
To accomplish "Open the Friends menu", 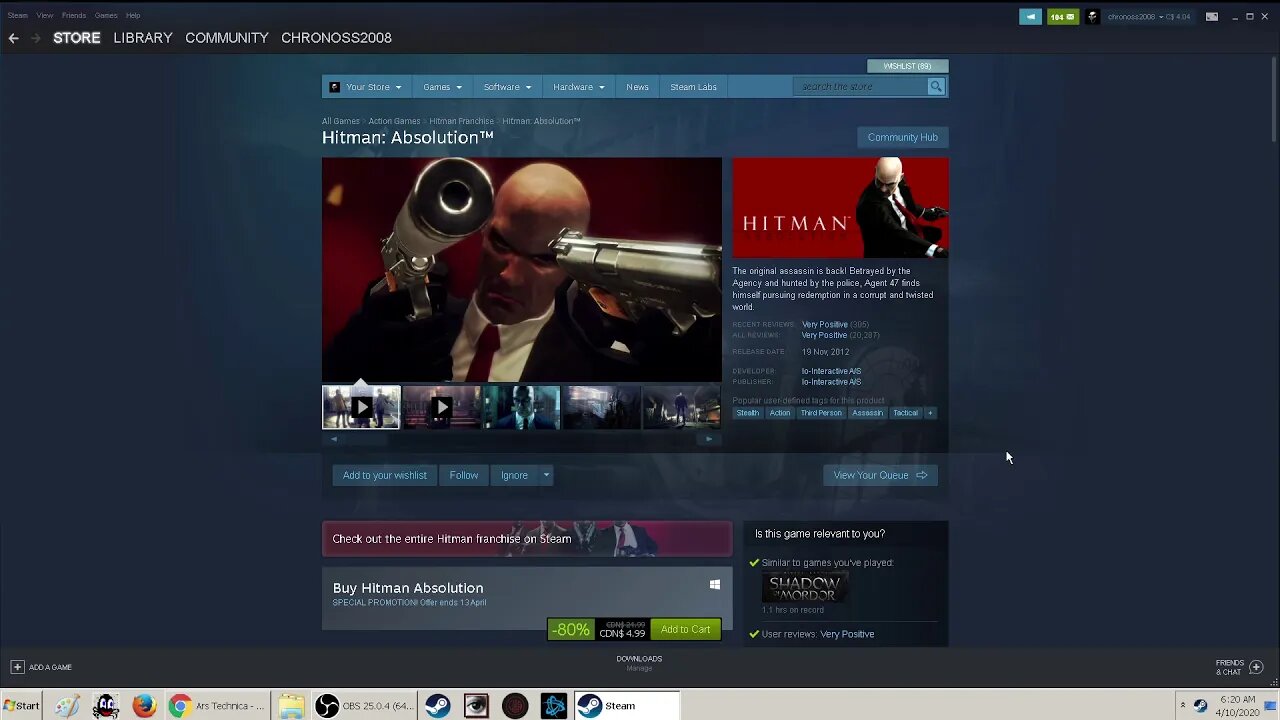I will [x=74, y=15].
